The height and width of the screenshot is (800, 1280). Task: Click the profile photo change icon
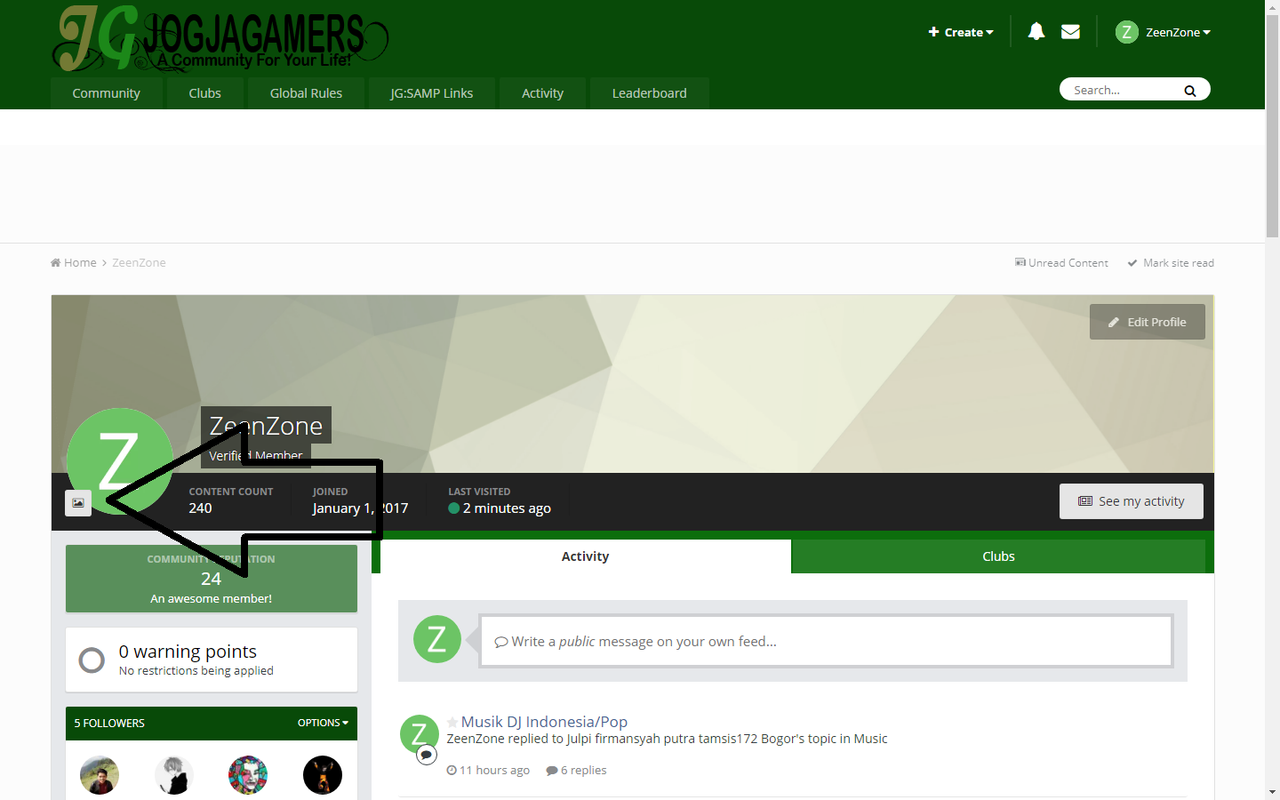click(x=78, y=503)
